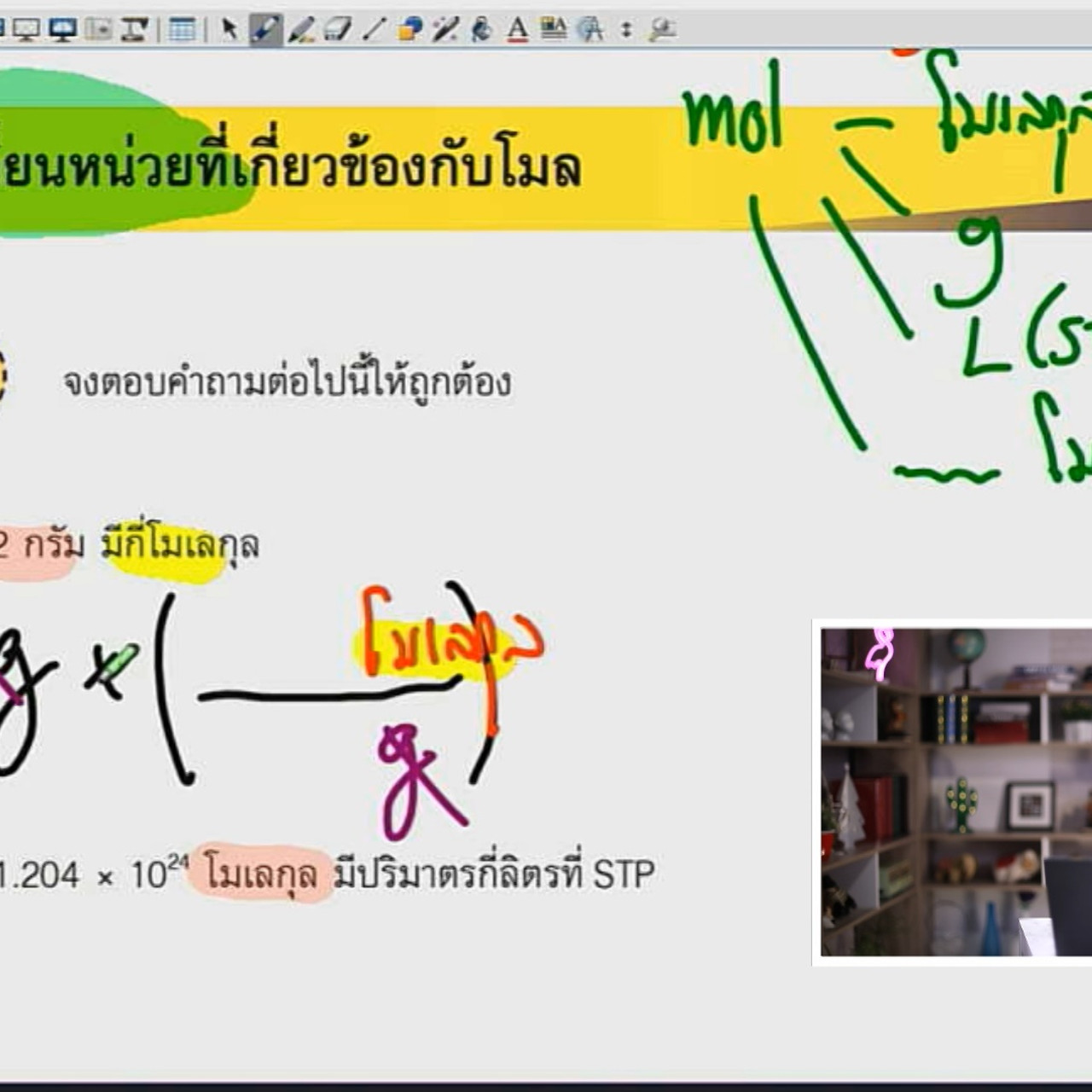This screenshot has width=1092, height=1092.
Task: Choose the Magic Pen tool
Action: coord(445,30)
